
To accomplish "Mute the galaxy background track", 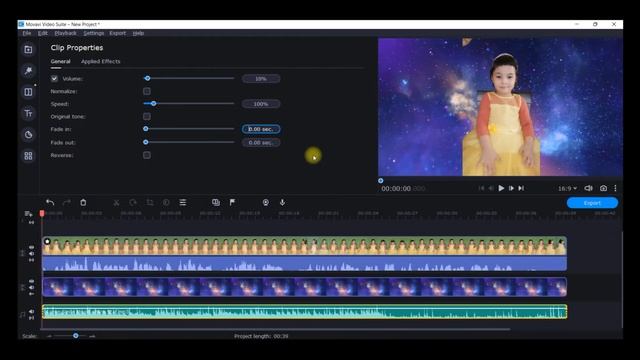I will pyautogui.click(x=31, y=287).
